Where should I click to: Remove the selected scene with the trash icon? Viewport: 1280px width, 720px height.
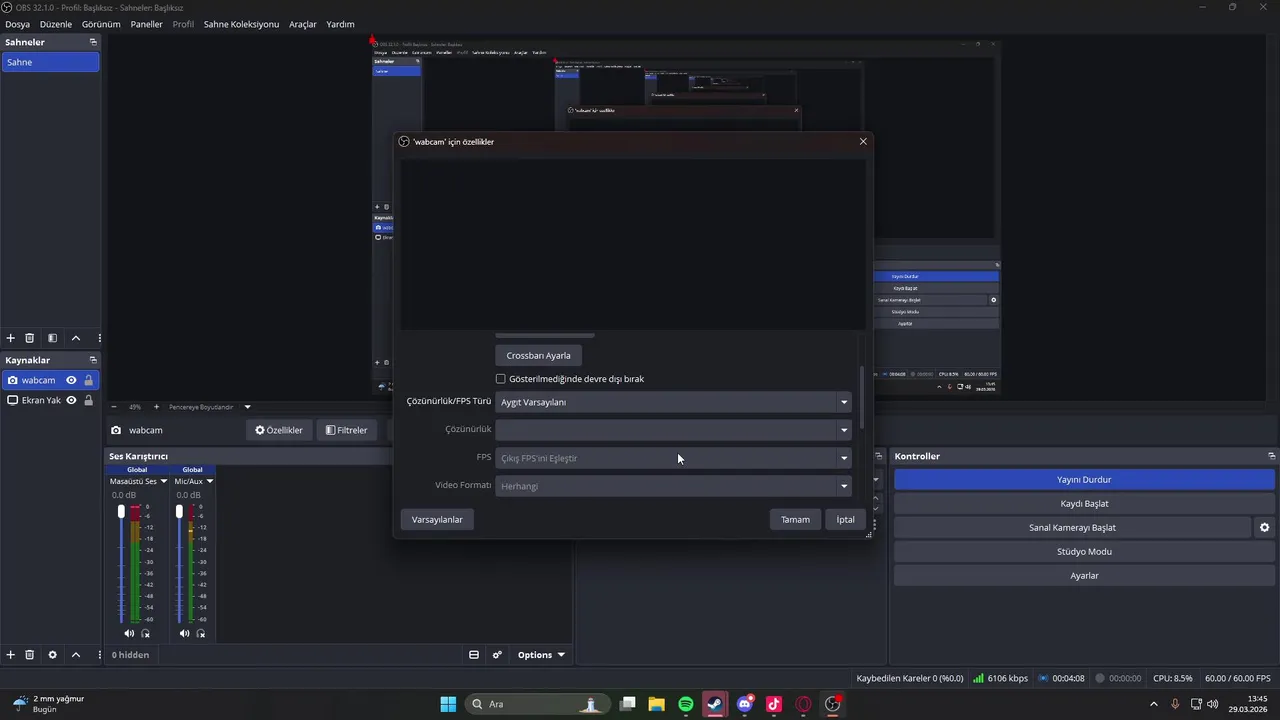tap(30, 338)
